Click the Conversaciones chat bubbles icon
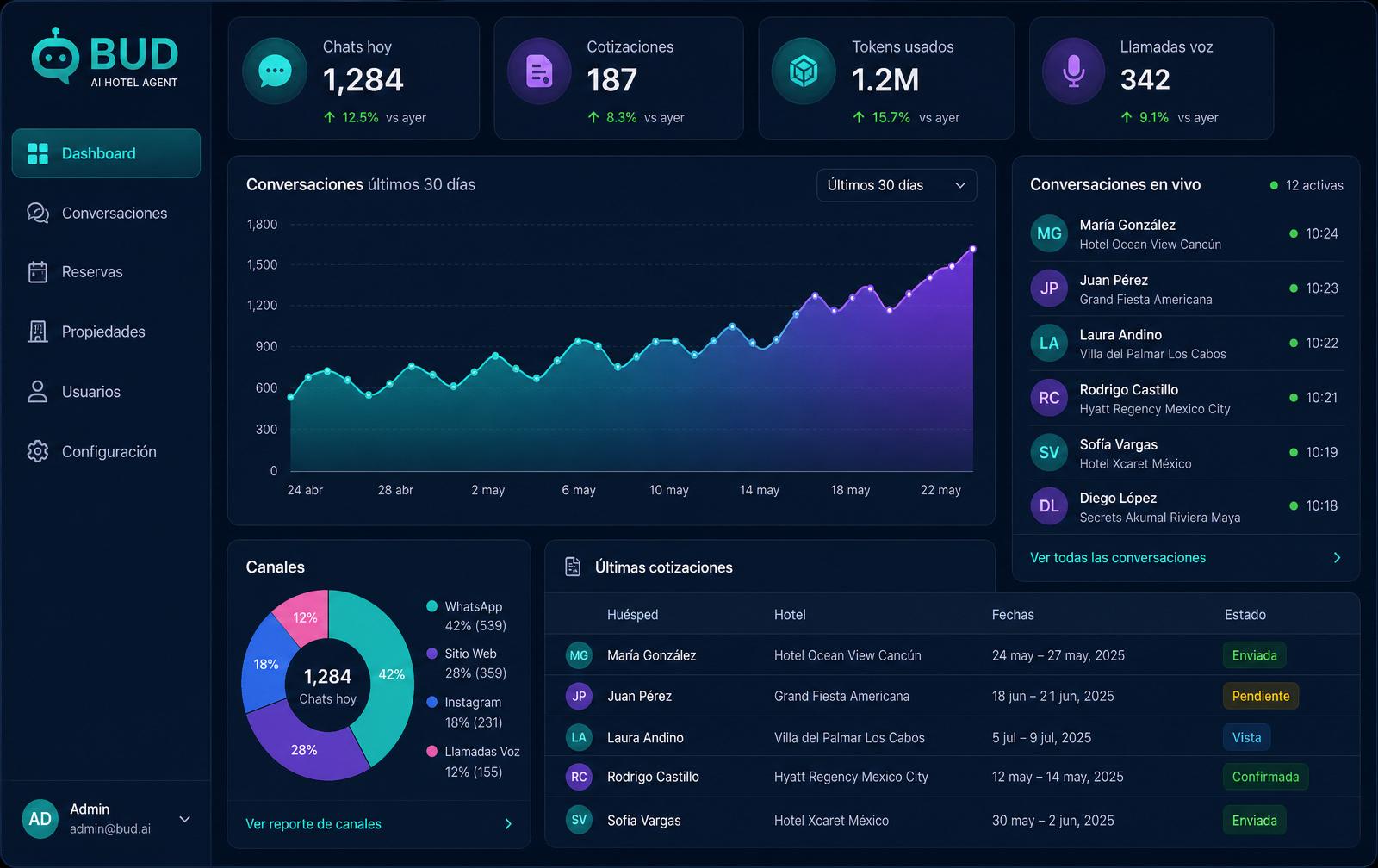The height and width of the screenshot is (868, 1378). (38, 213)
